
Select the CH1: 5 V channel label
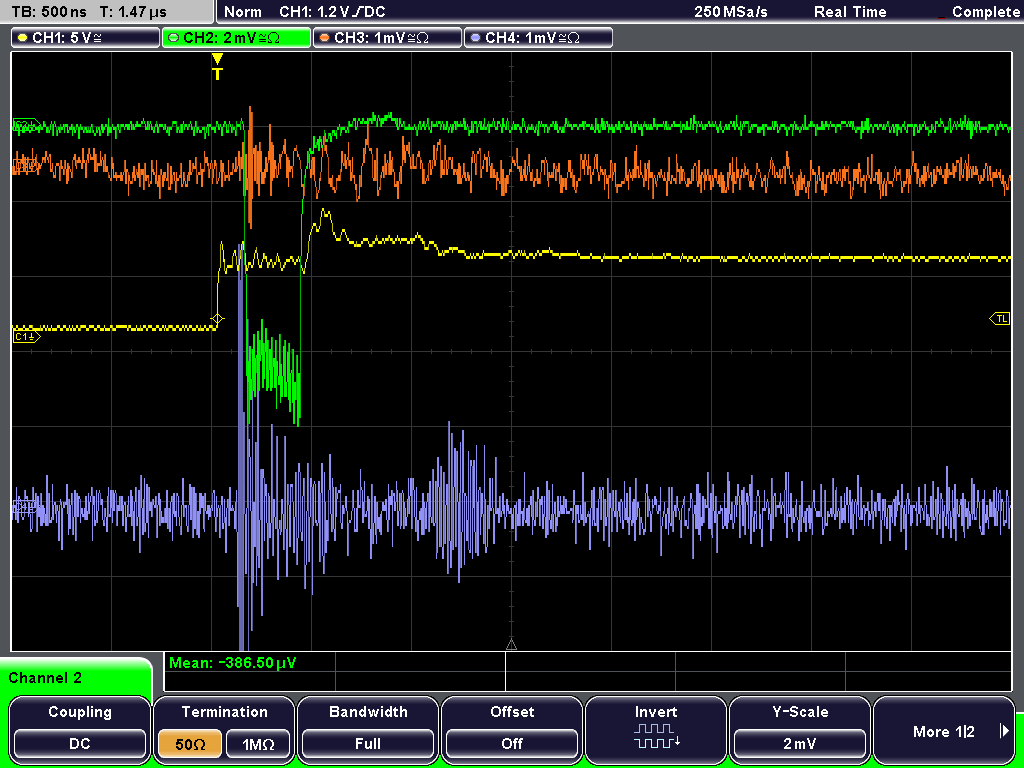(x=86, y=37)
